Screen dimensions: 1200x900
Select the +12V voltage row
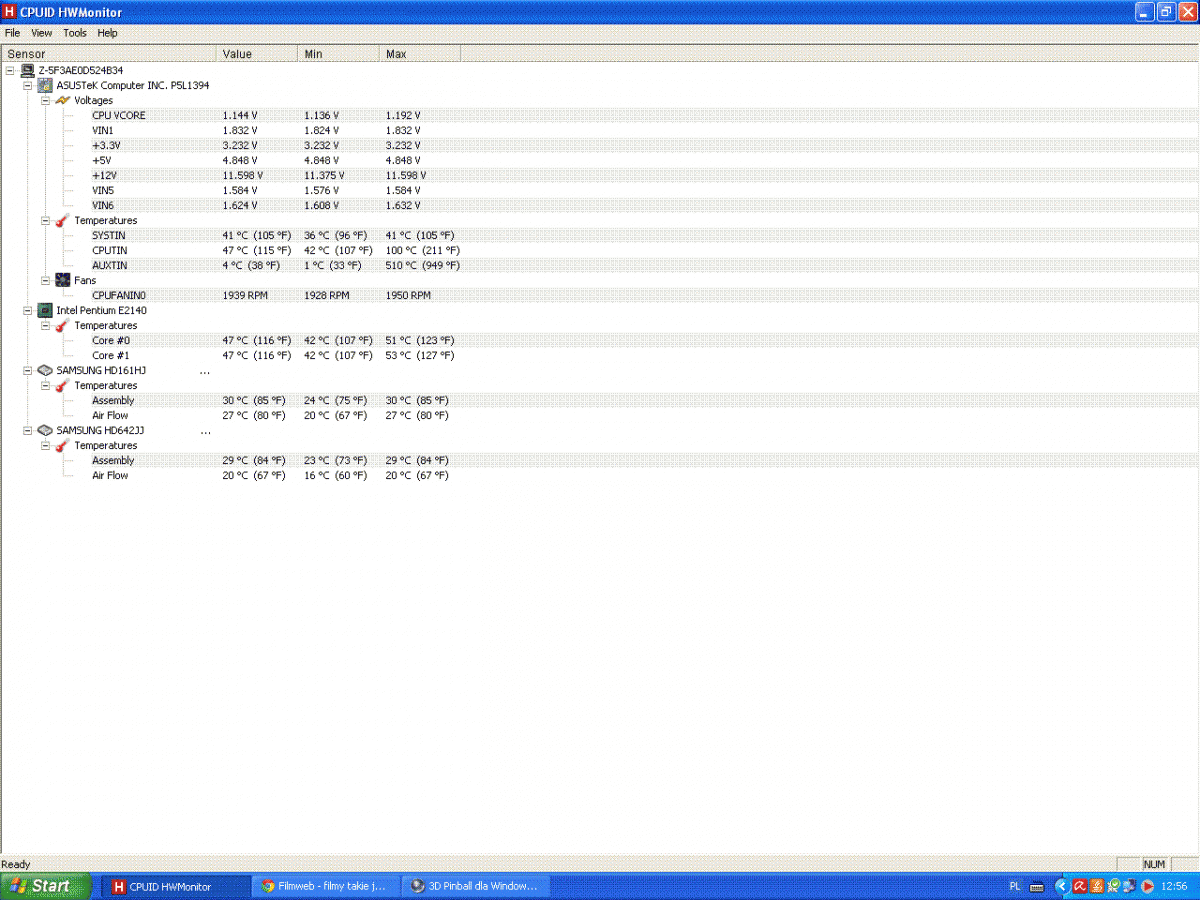(600, 175)
